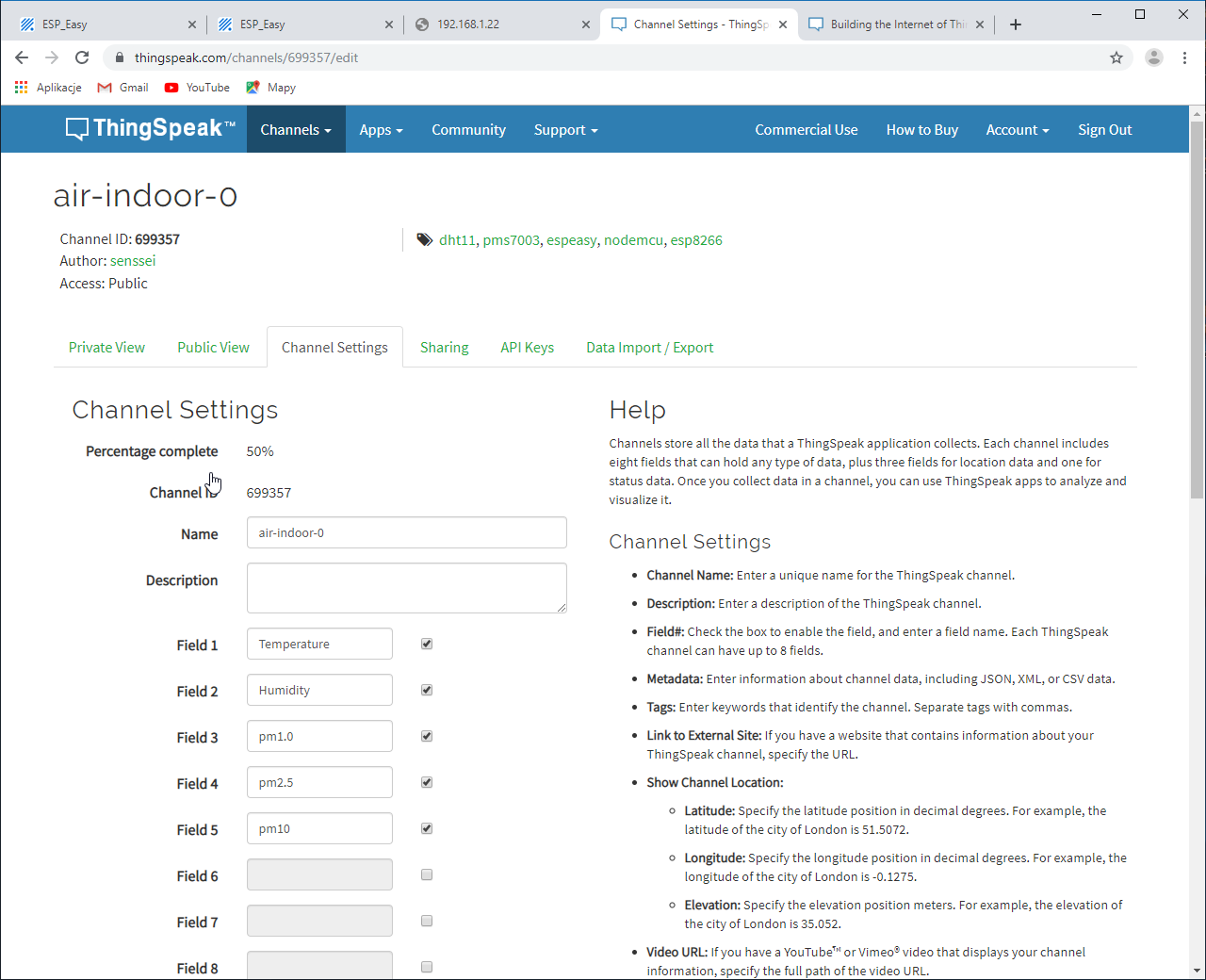Viewport: 1206px width, 980px height.
Task: Switch to the Private View tab
Action: pyautogui.click(x=106, y=348)
